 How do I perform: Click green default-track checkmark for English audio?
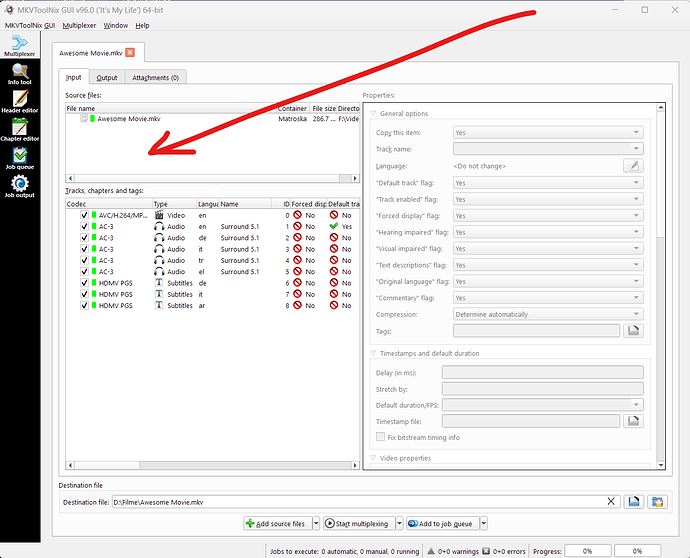334,226
